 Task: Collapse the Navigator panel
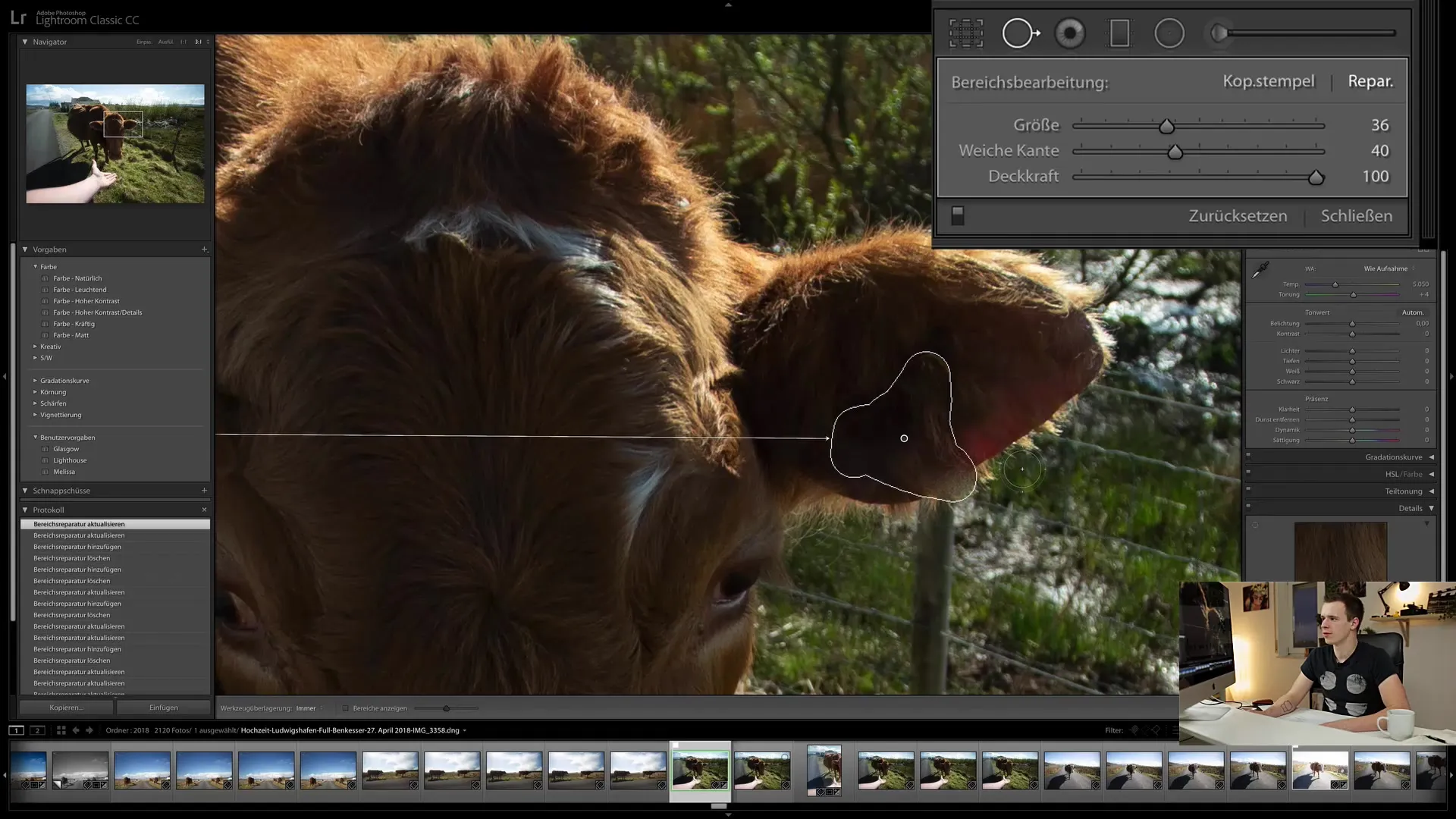pyautogui.click(x=25, y=42)
